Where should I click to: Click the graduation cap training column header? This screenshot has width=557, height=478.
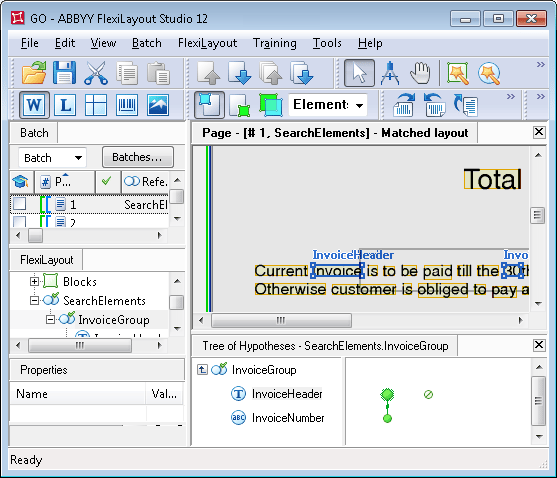click(x=21, y=182)
